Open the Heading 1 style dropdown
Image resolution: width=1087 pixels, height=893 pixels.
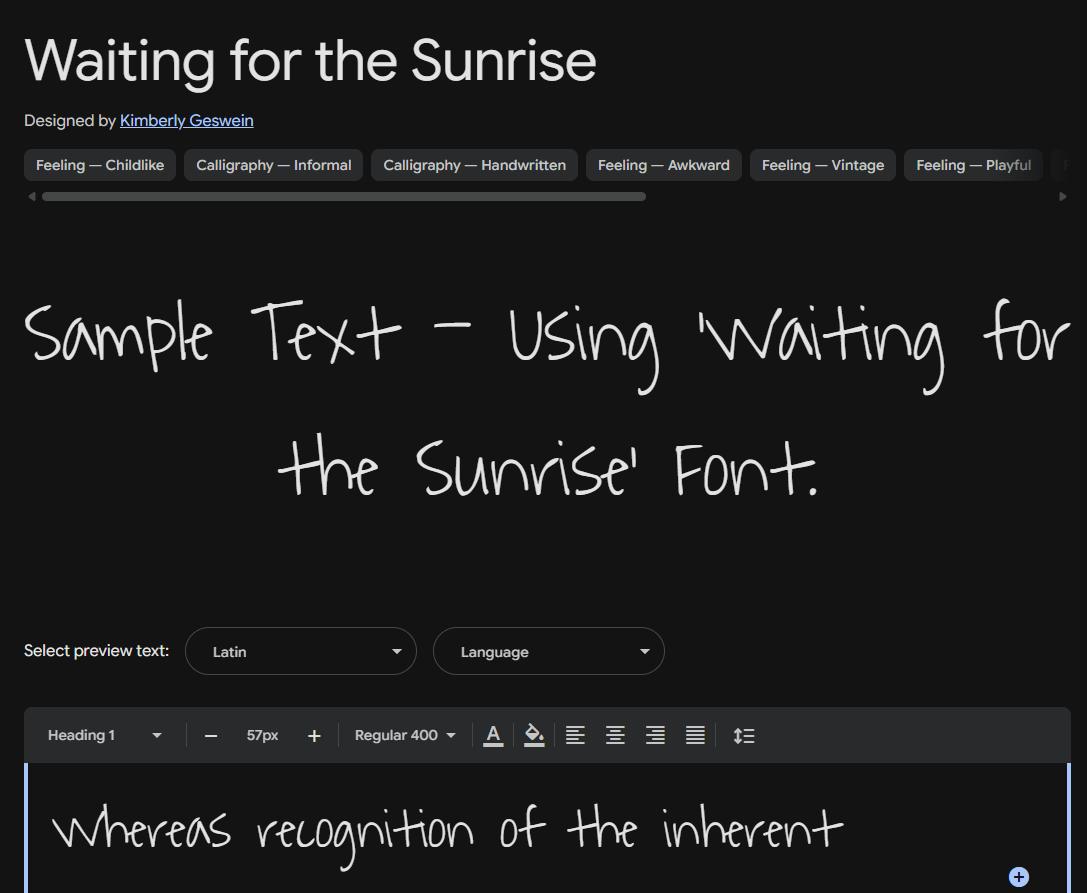104,736
